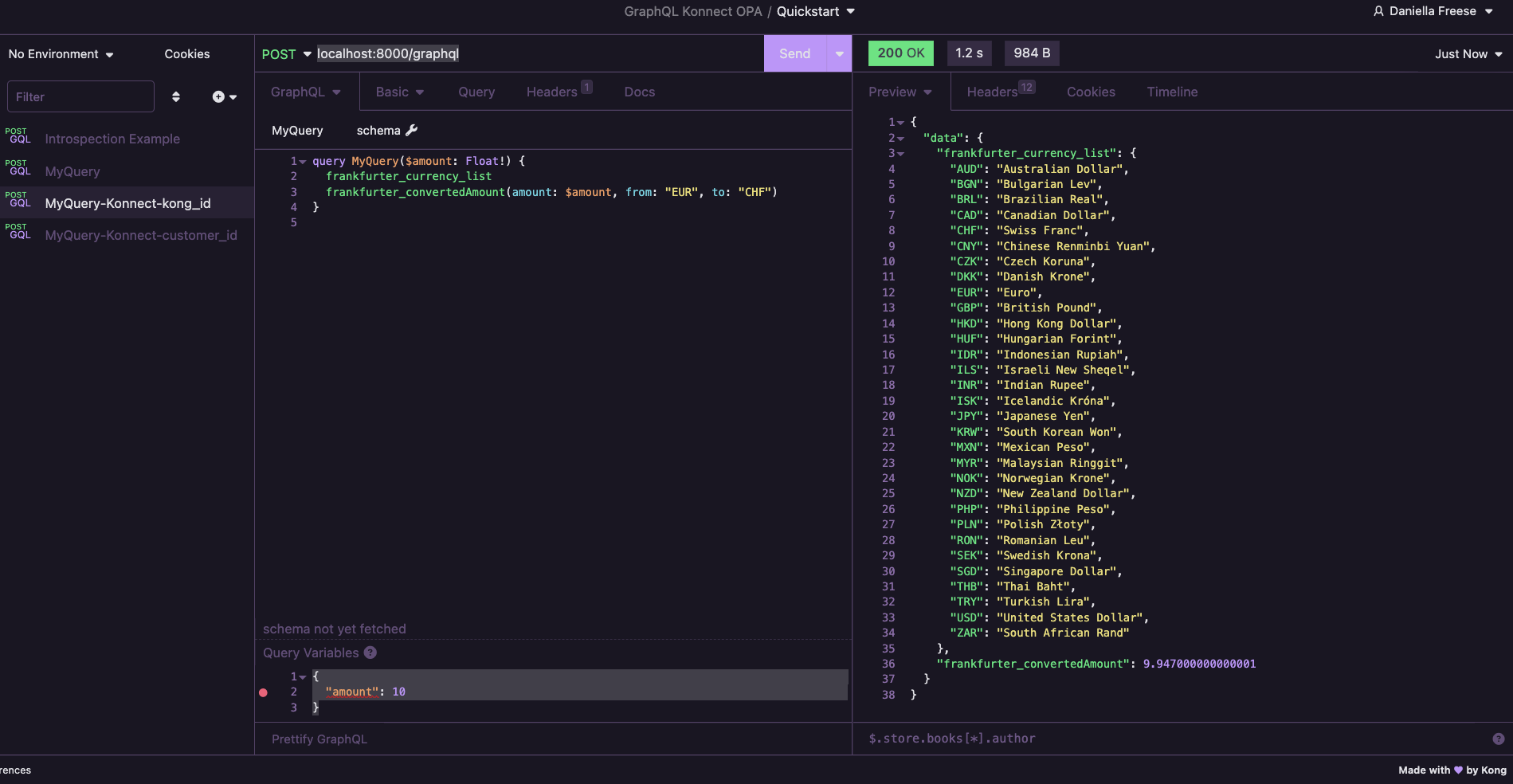Click Prettify GraphQL

[319, 739]
